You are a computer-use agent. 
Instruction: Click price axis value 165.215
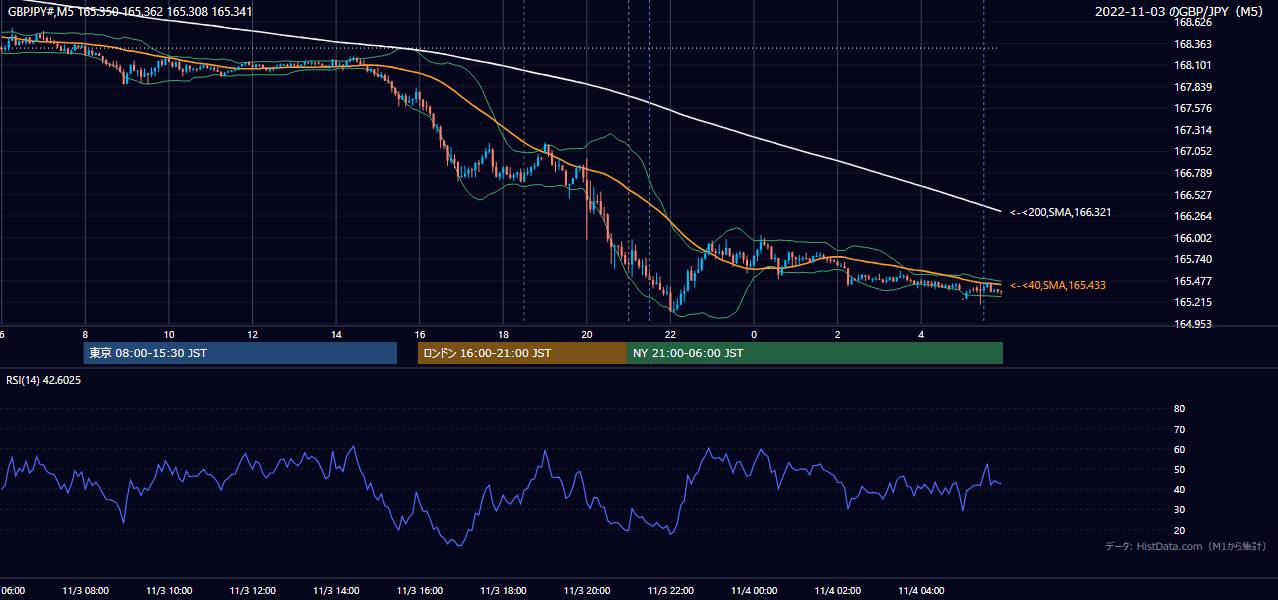tap(1192, 302)
